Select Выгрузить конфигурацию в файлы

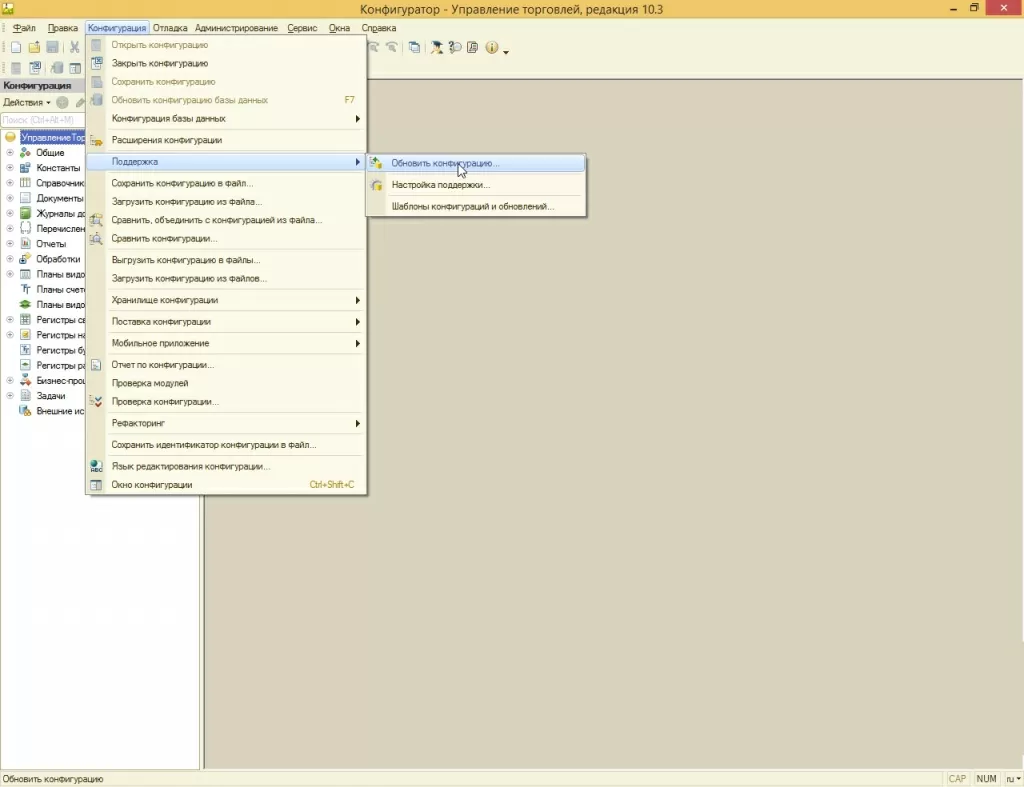pyautogui.click(x=226, y=260)
